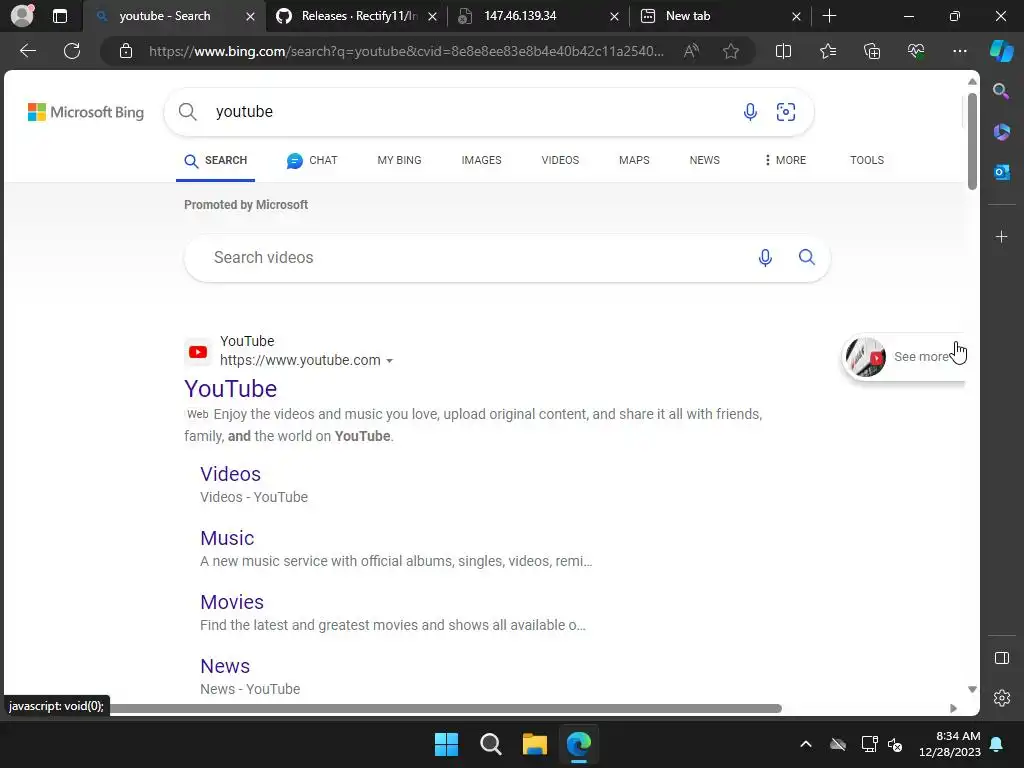Select the MAPS tab
Screen dimensions: 1024x768
click(634, 160)
